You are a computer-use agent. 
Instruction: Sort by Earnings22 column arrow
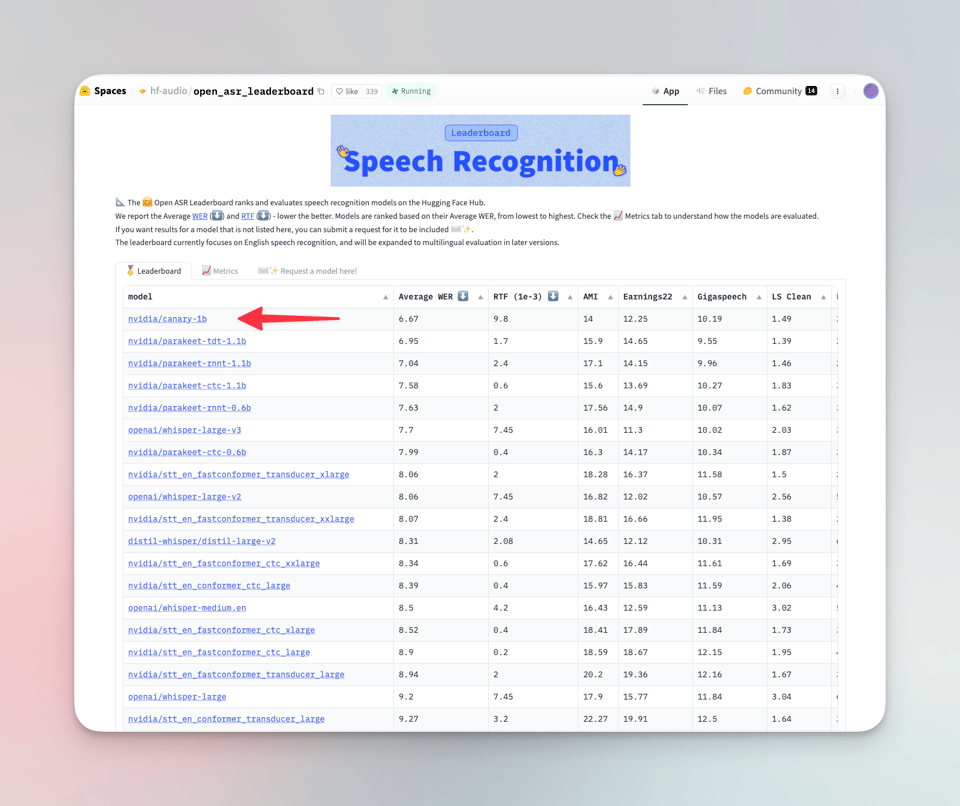click(x=684, y=297)
